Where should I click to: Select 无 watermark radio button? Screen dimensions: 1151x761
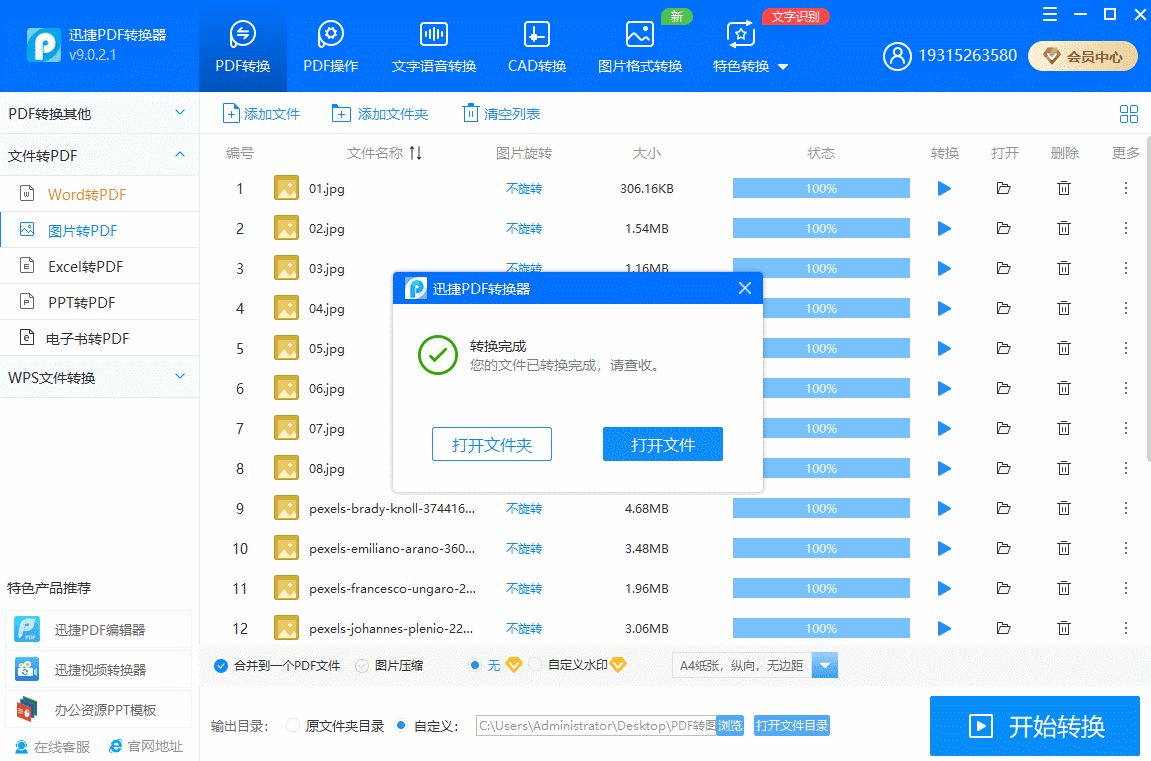(475, 665)
